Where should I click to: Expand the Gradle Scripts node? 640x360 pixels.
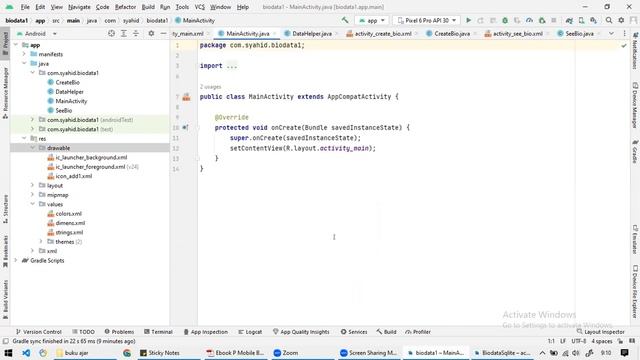[16, 260]
